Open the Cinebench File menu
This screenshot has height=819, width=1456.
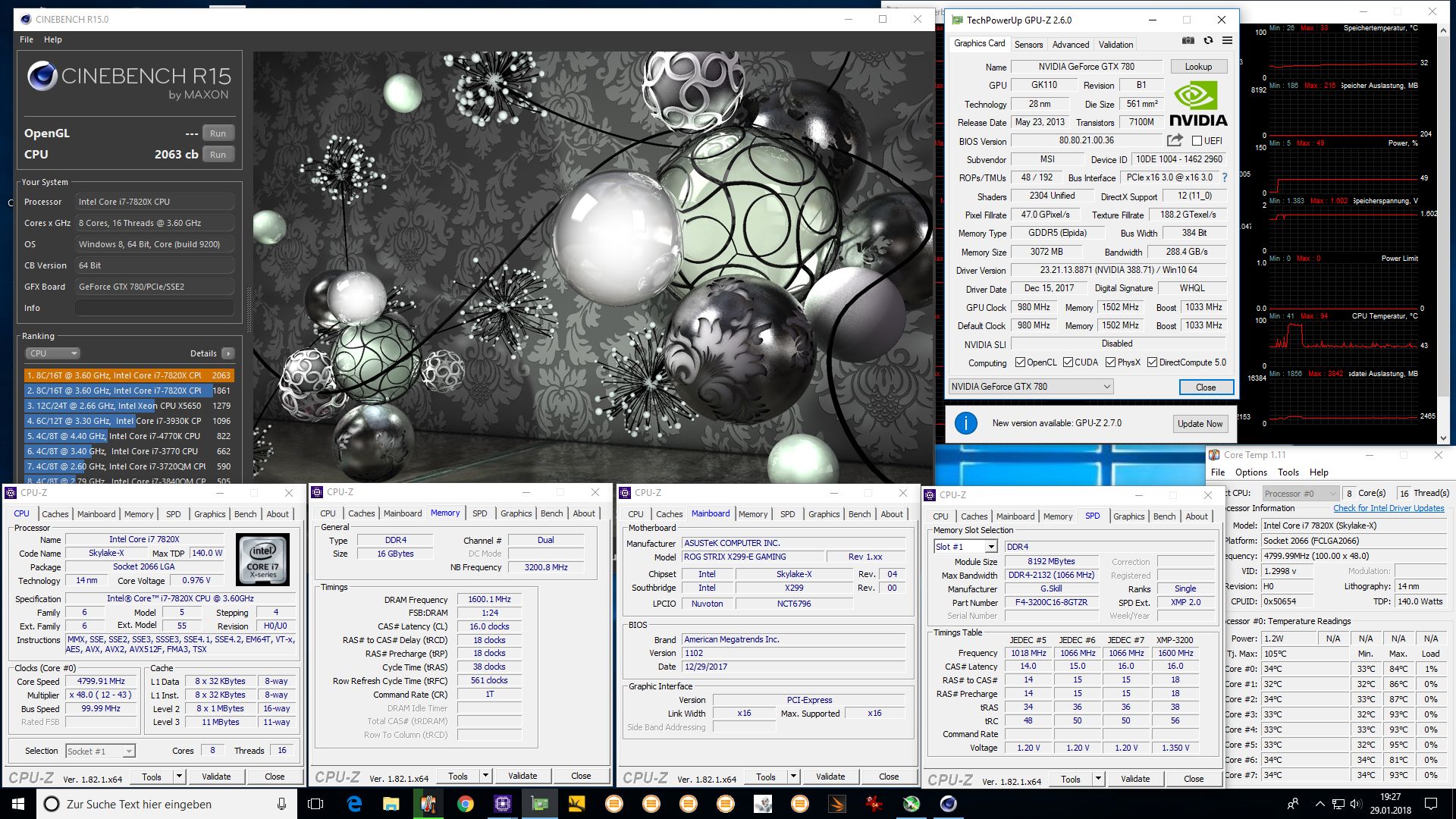coord(27,39)
